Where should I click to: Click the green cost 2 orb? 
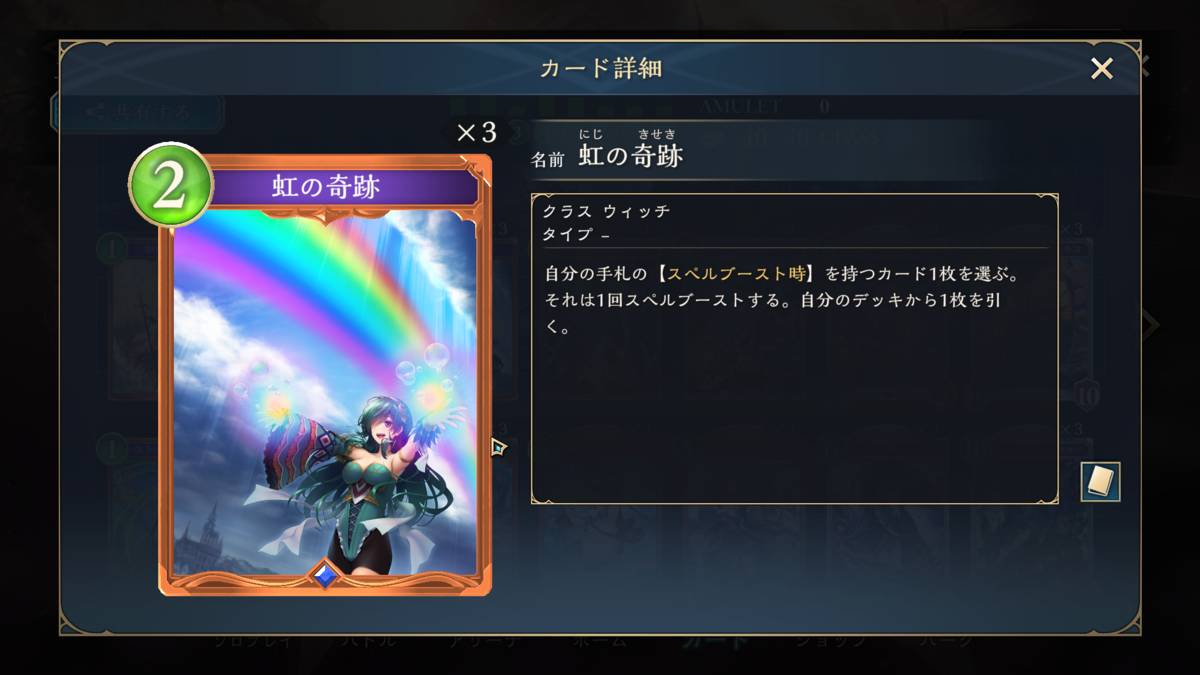pyautogui.click(x=170, y=187)
